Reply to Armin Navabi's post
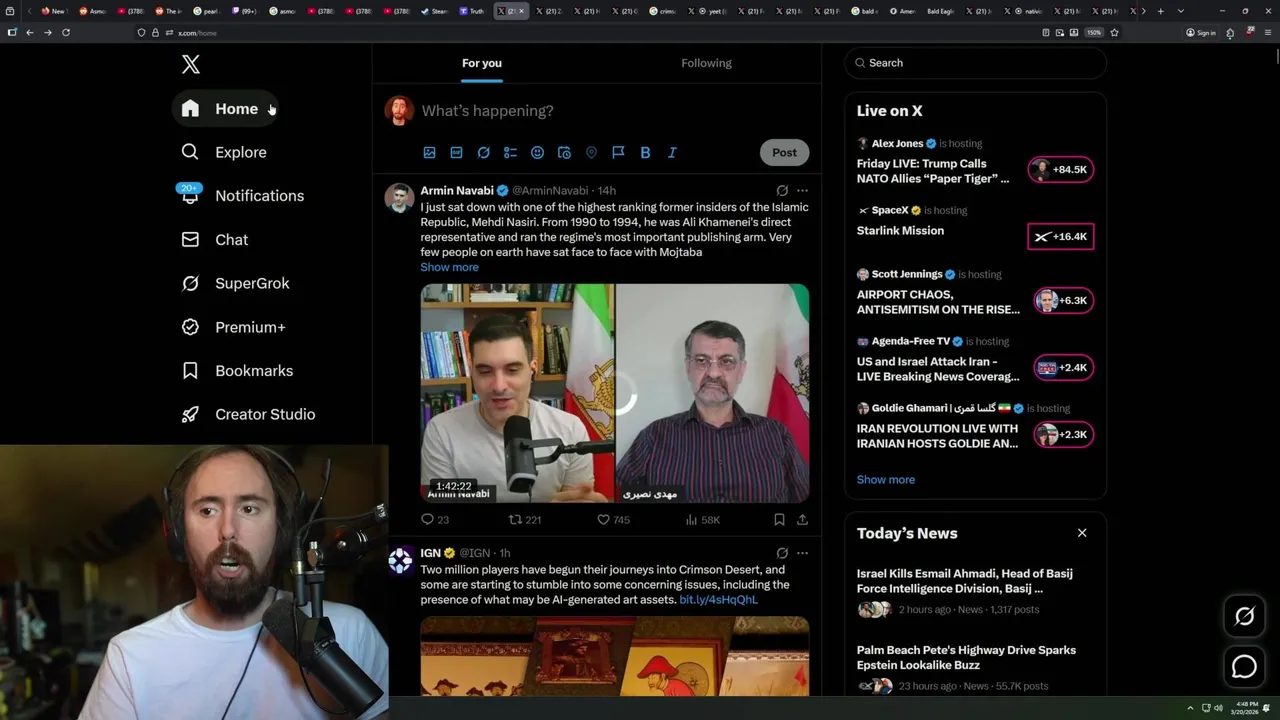 click(435, 520)
